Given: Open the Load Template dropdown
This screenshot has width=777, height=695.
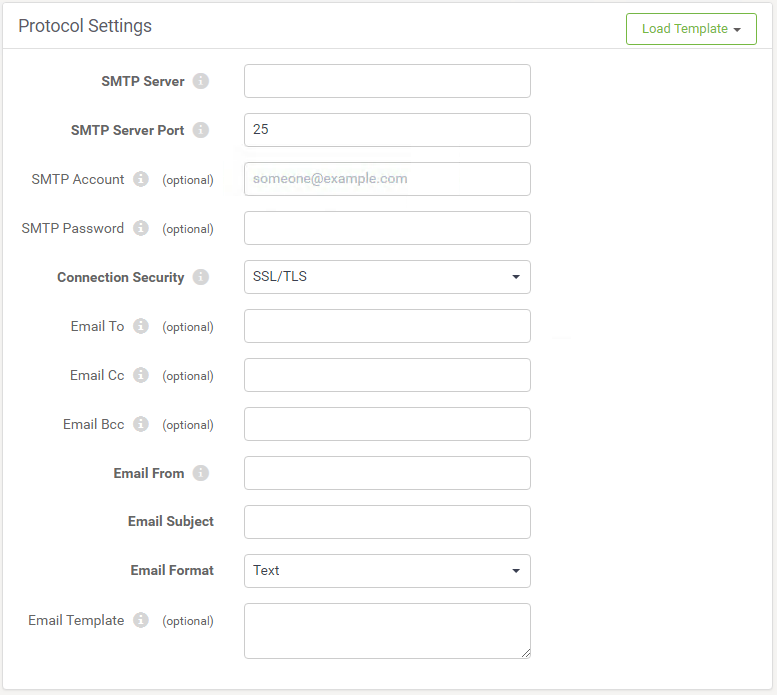Looking at the screenshot, I should (691, 29).
